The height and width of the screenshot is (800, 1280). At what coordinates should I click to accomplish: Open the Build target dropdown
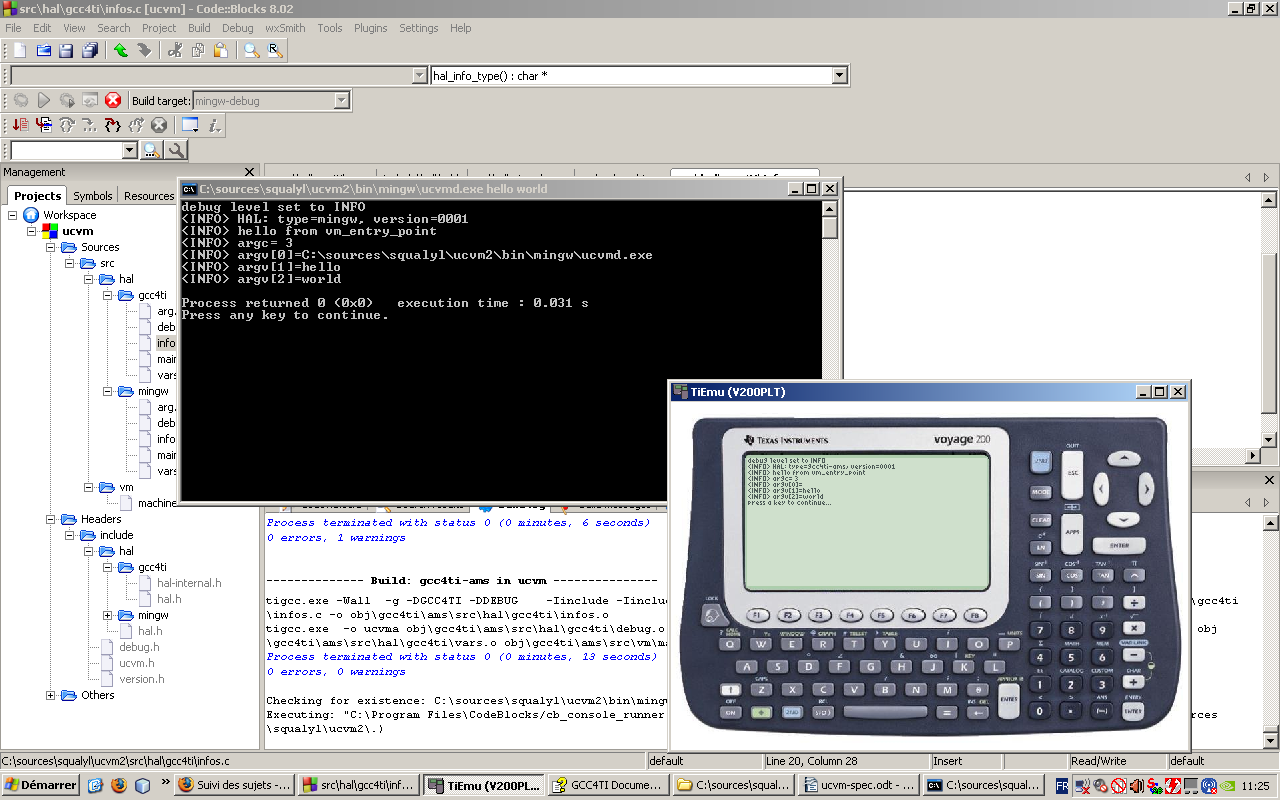pos(341,101)
